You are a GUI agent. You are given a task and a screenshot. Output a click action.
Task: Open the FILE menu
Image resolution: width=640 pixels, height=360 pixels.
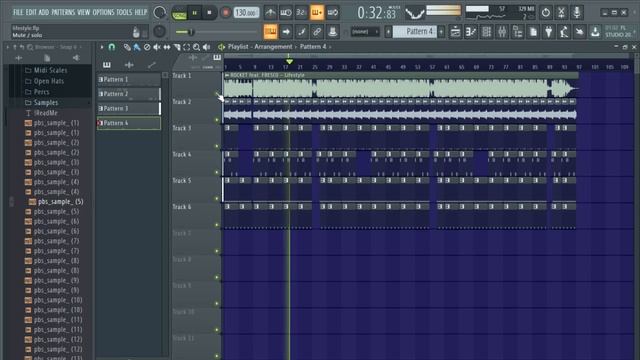[x=18, y=12]
